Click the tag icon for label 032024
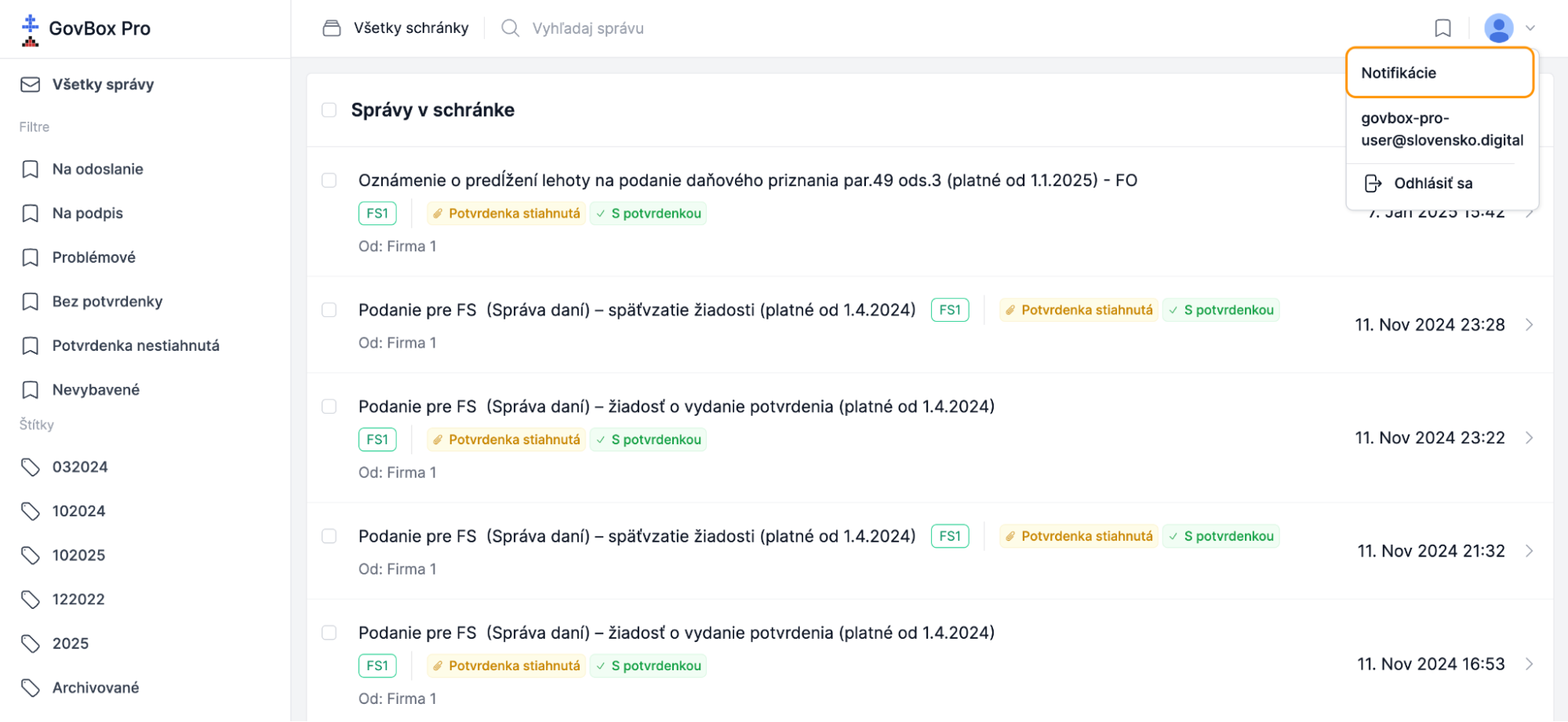 click(30, 467)
